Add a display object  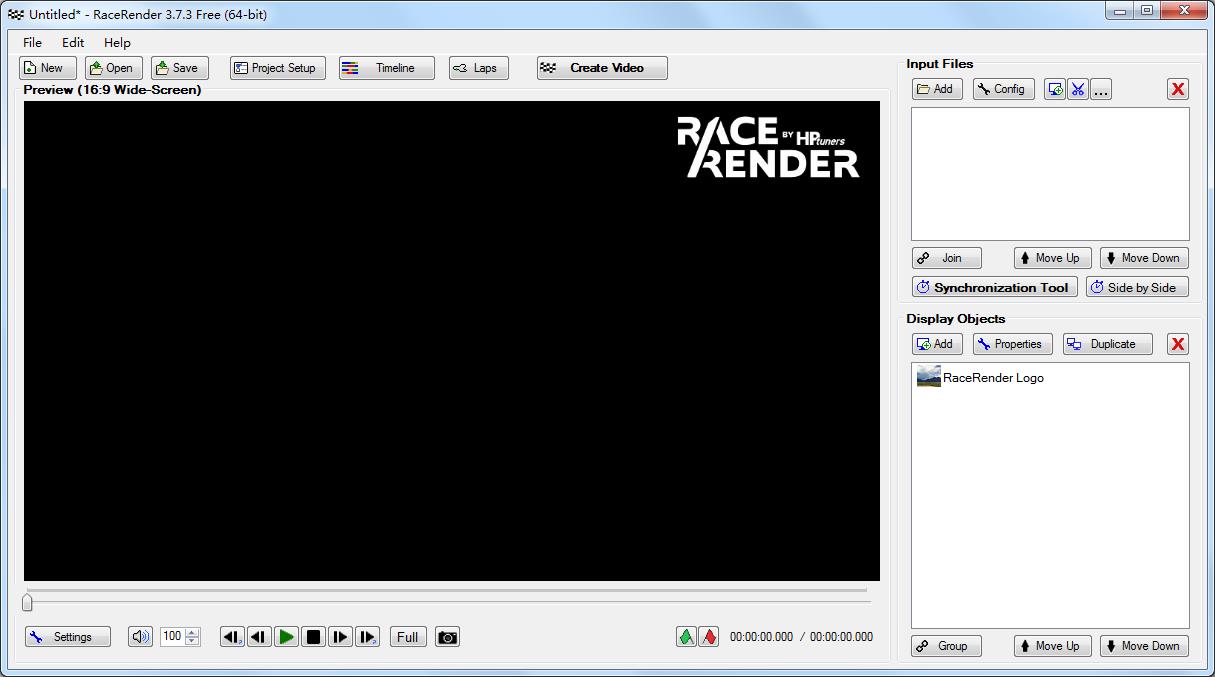pyautogui.click(x=937, y=344)
